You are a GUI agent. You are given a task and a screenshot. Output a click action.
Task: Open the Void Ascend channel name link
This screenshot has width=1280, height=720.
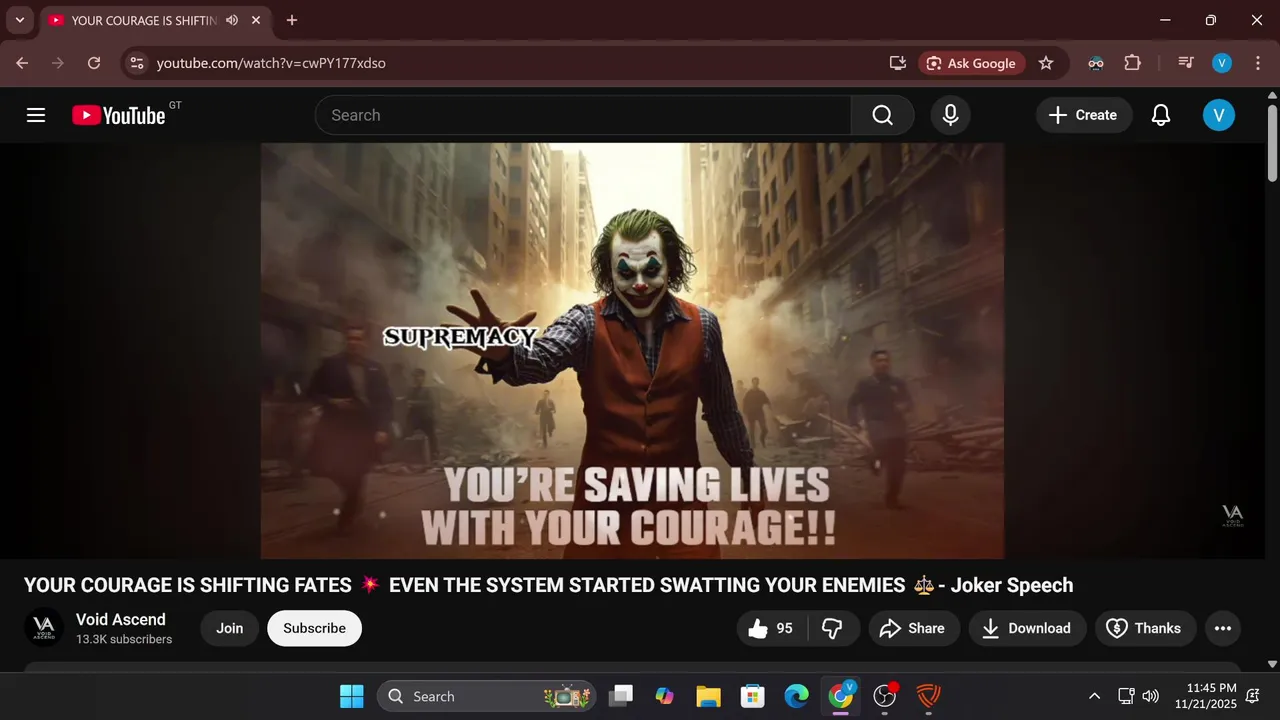121,619
